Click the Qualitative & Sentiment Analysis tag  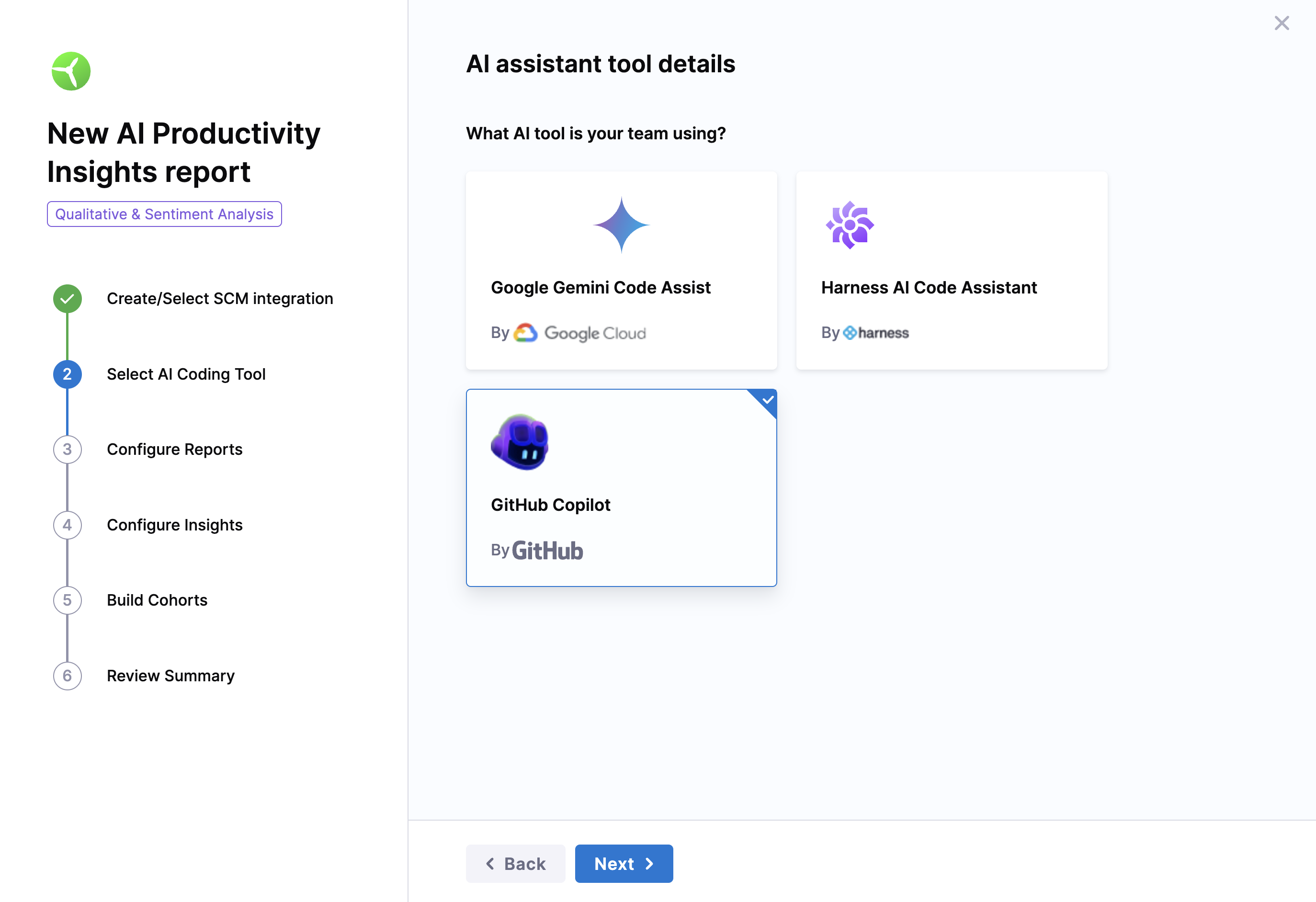click(164, 214)
